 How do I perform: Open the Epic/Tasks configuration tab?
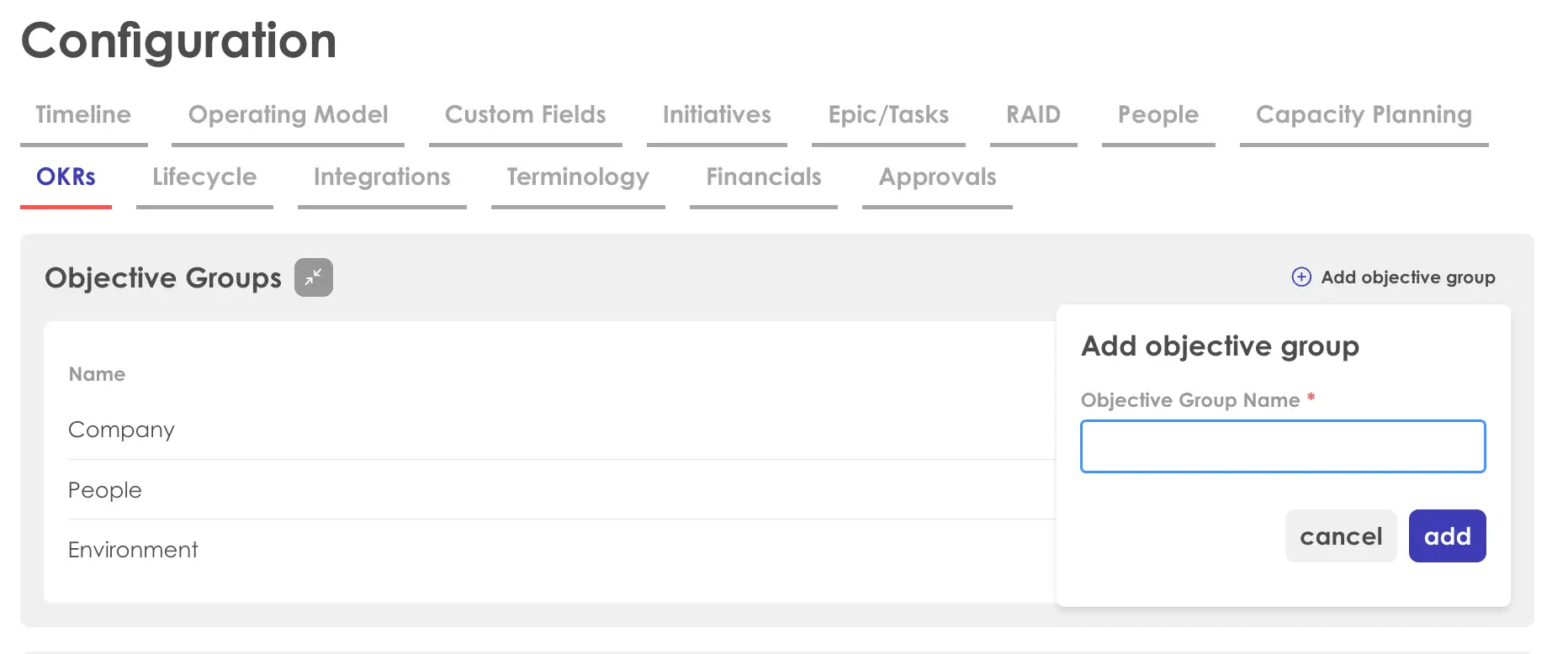pyautogui.click(x=888, y=115)
